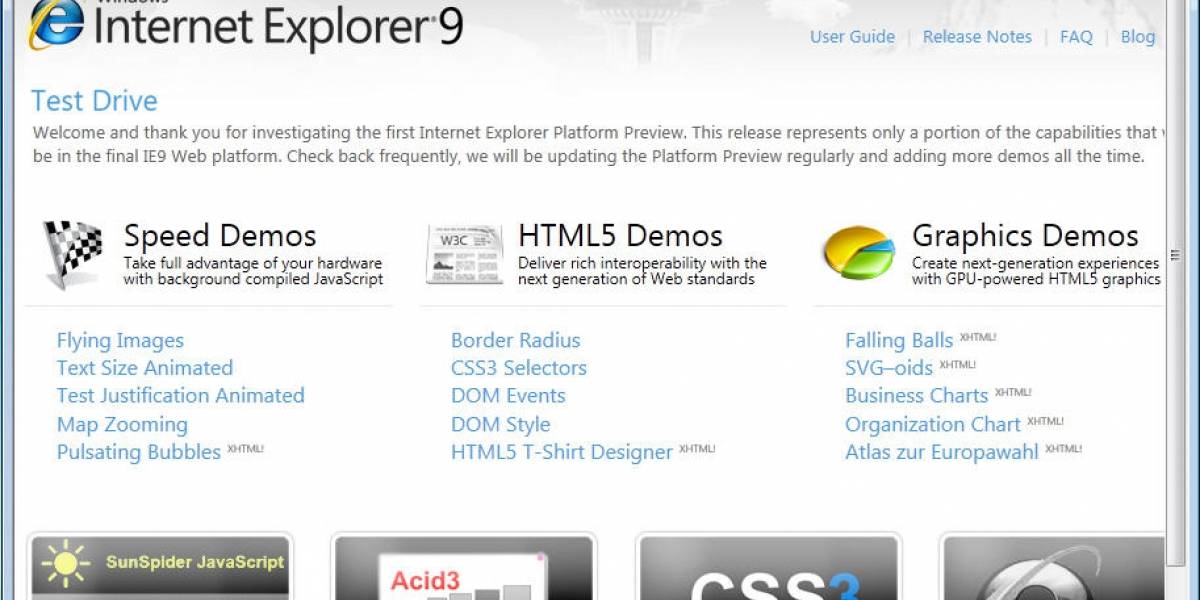This screenshot has width=1200, height=600.
Task: Open the Release Notes link
Action: (977, 37)
